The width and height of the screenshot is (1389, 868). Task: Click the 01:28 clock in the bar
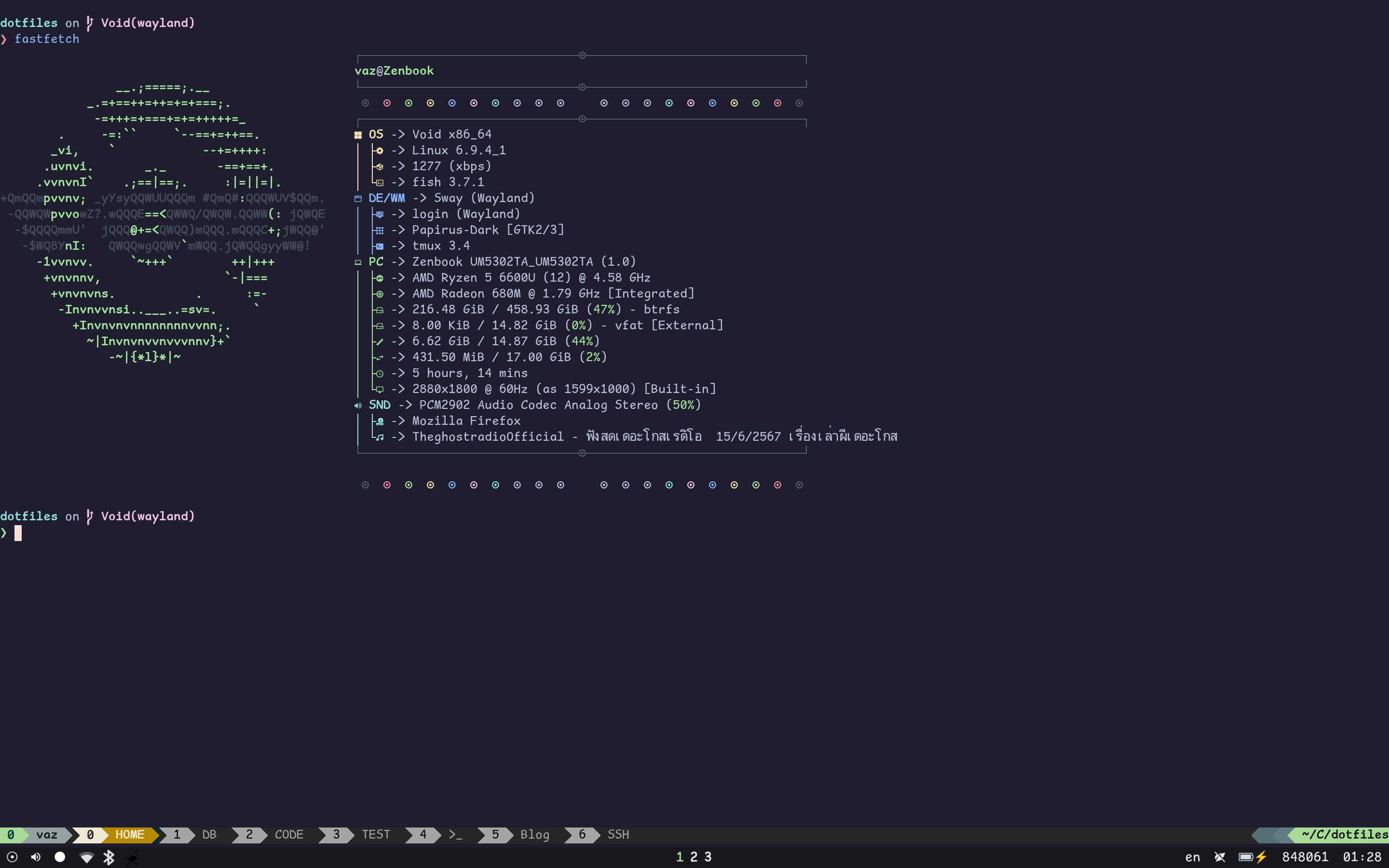(x=1362, y=857)
